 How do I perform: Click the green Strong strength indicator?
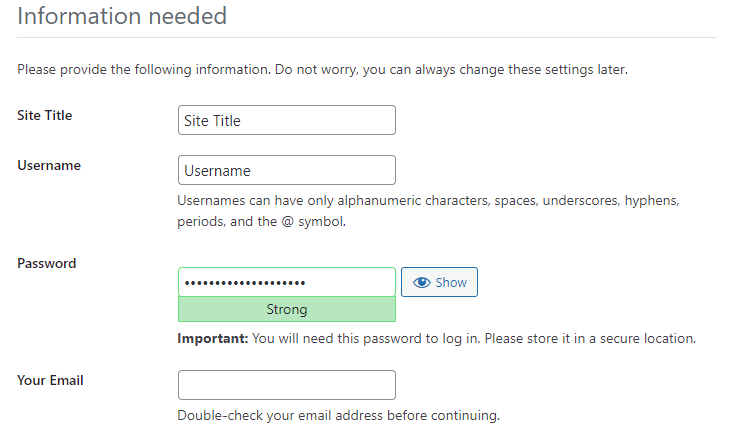point(286,309)
